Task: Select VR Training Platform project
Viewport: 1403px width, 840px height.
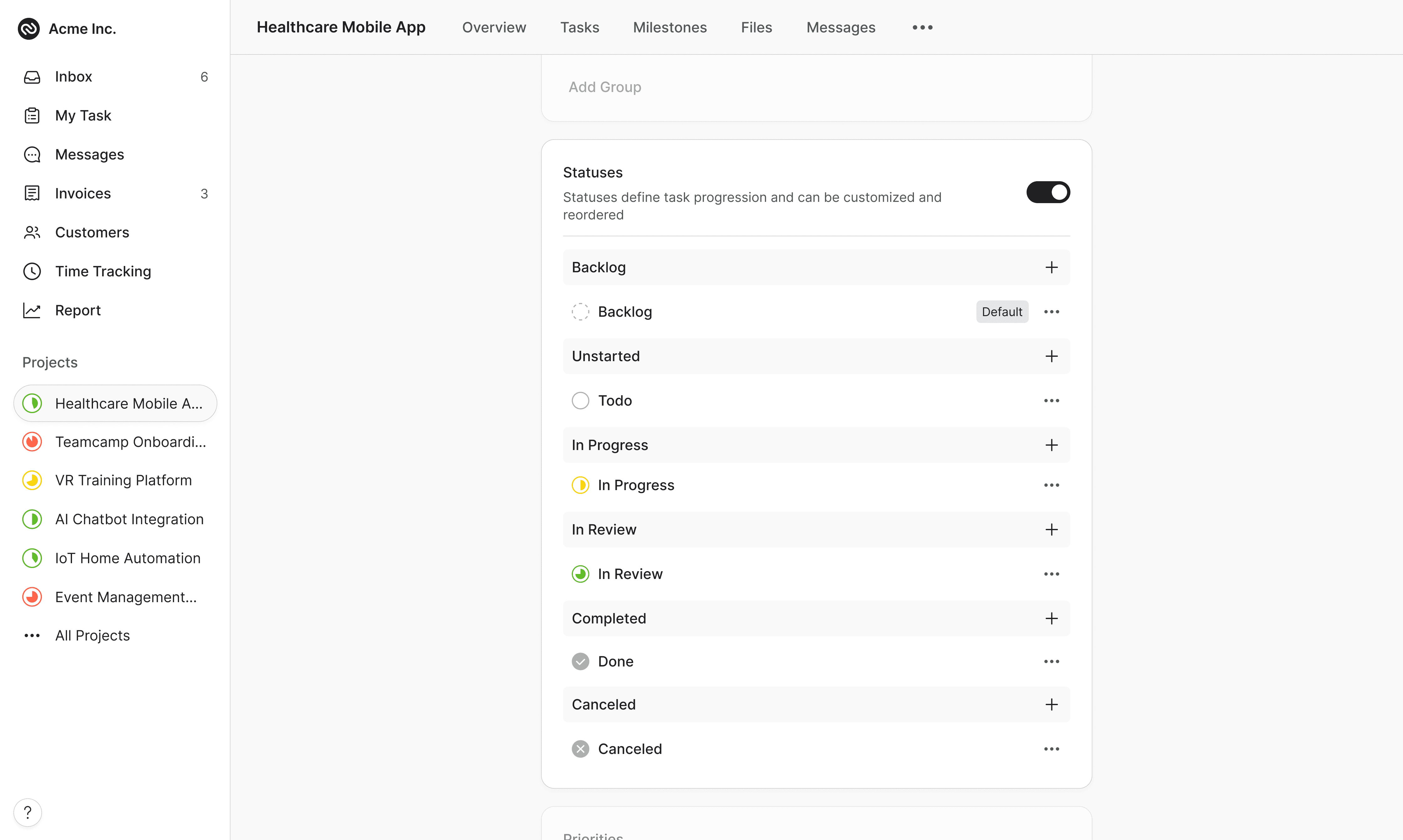Action: click(116, 481)
